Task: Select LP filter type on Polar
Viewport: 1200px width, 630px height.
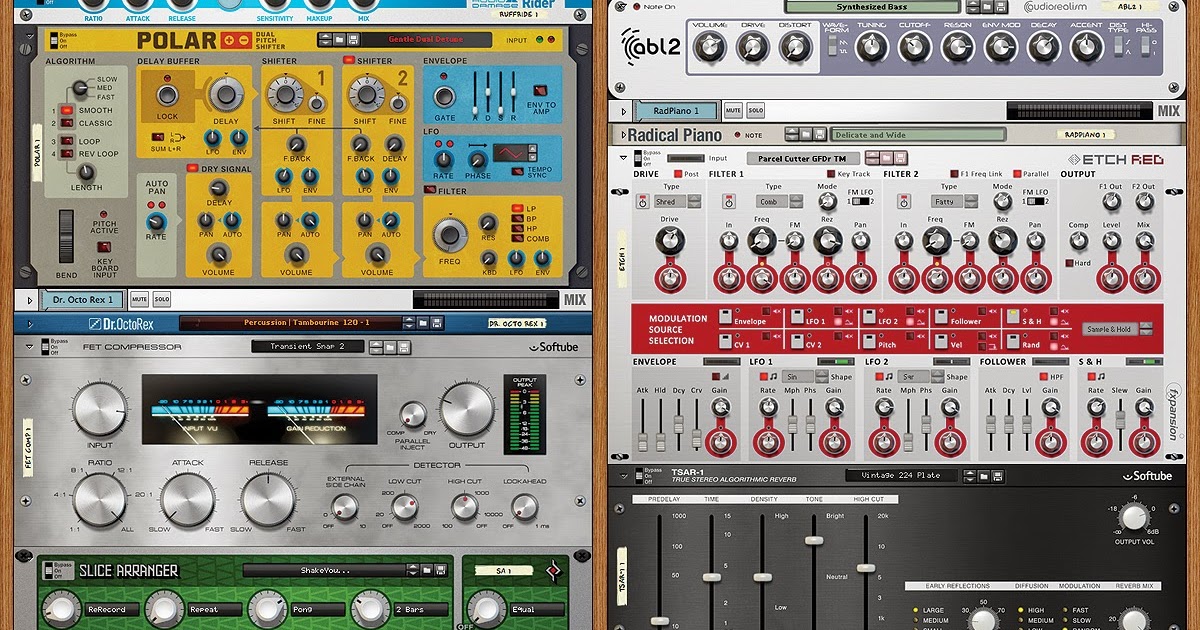Action: tap(516, 208)
